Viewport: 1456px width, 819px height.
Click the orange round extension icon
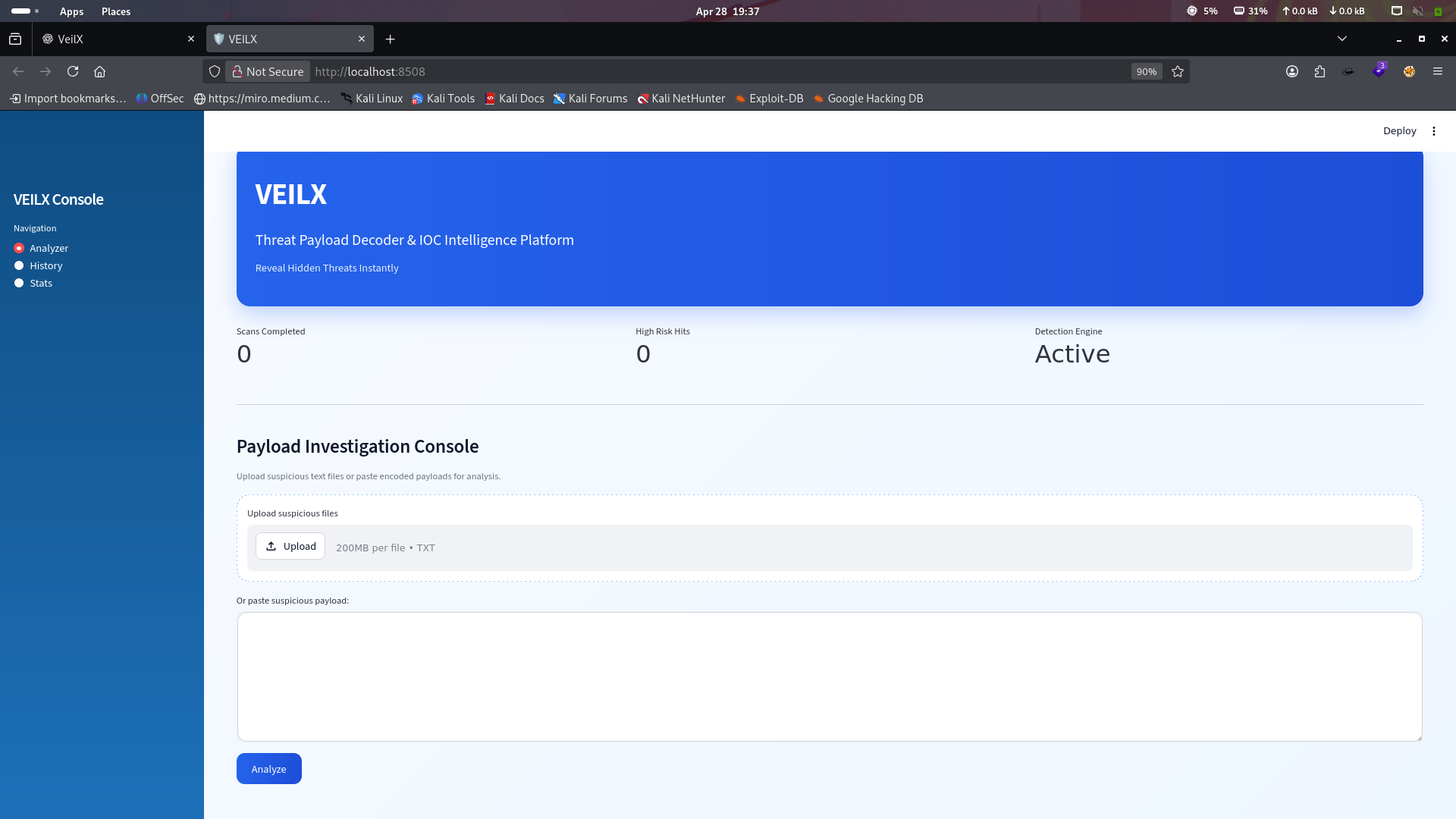pos(1409,71)
